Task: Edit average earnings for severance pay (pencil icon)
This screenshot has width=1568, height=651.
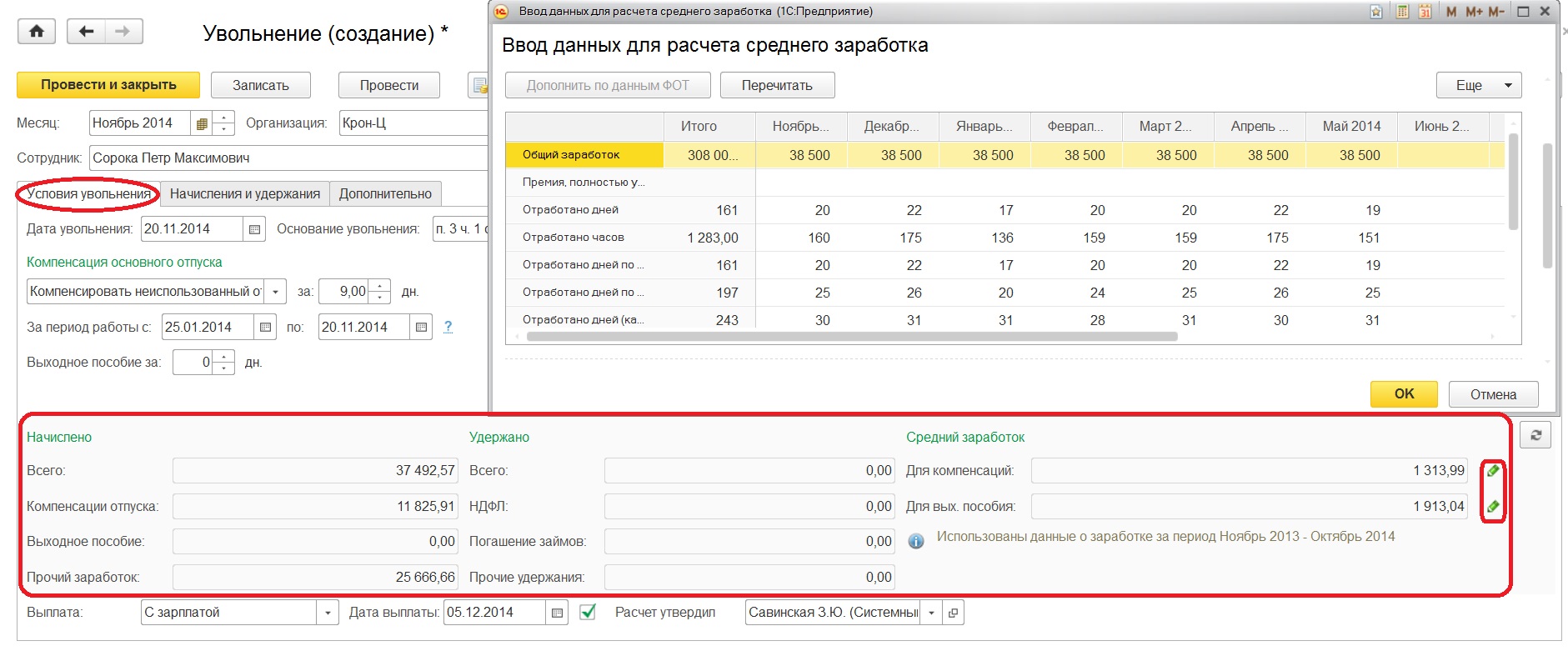Action: tap(1493, 506)
